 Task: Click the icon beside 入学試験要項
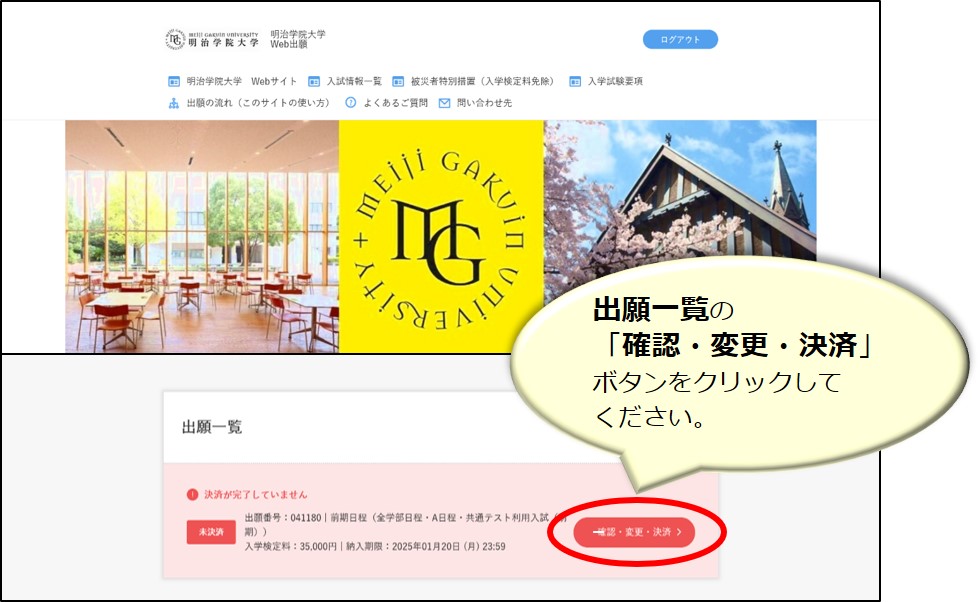coord(575,81)
